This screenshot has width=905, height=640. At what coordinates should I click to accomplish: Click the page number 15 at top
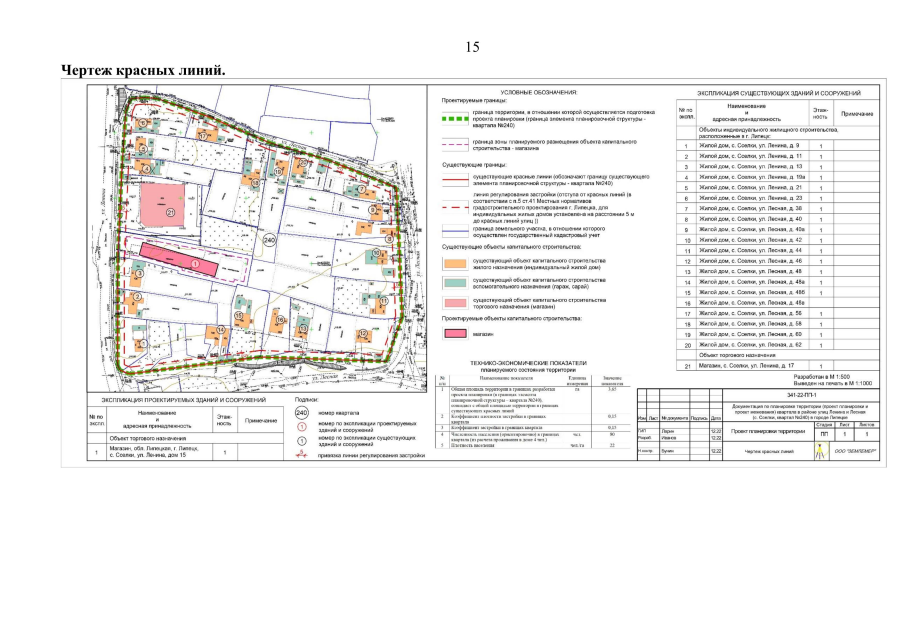pyautogui.click(x=473, y=47)
